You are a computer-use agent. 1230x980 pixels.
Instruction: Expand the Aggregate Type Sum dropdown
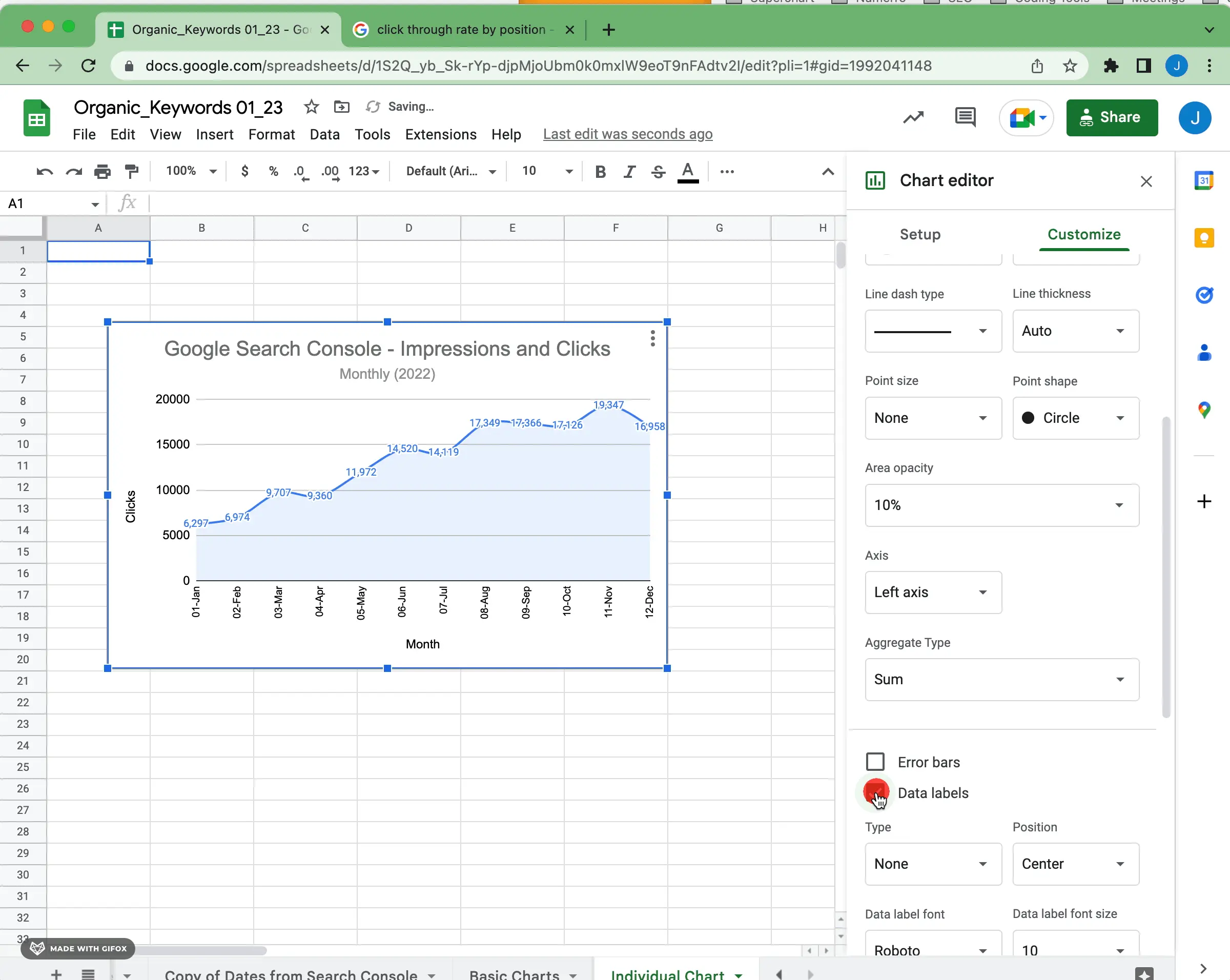pos(1000,679)
